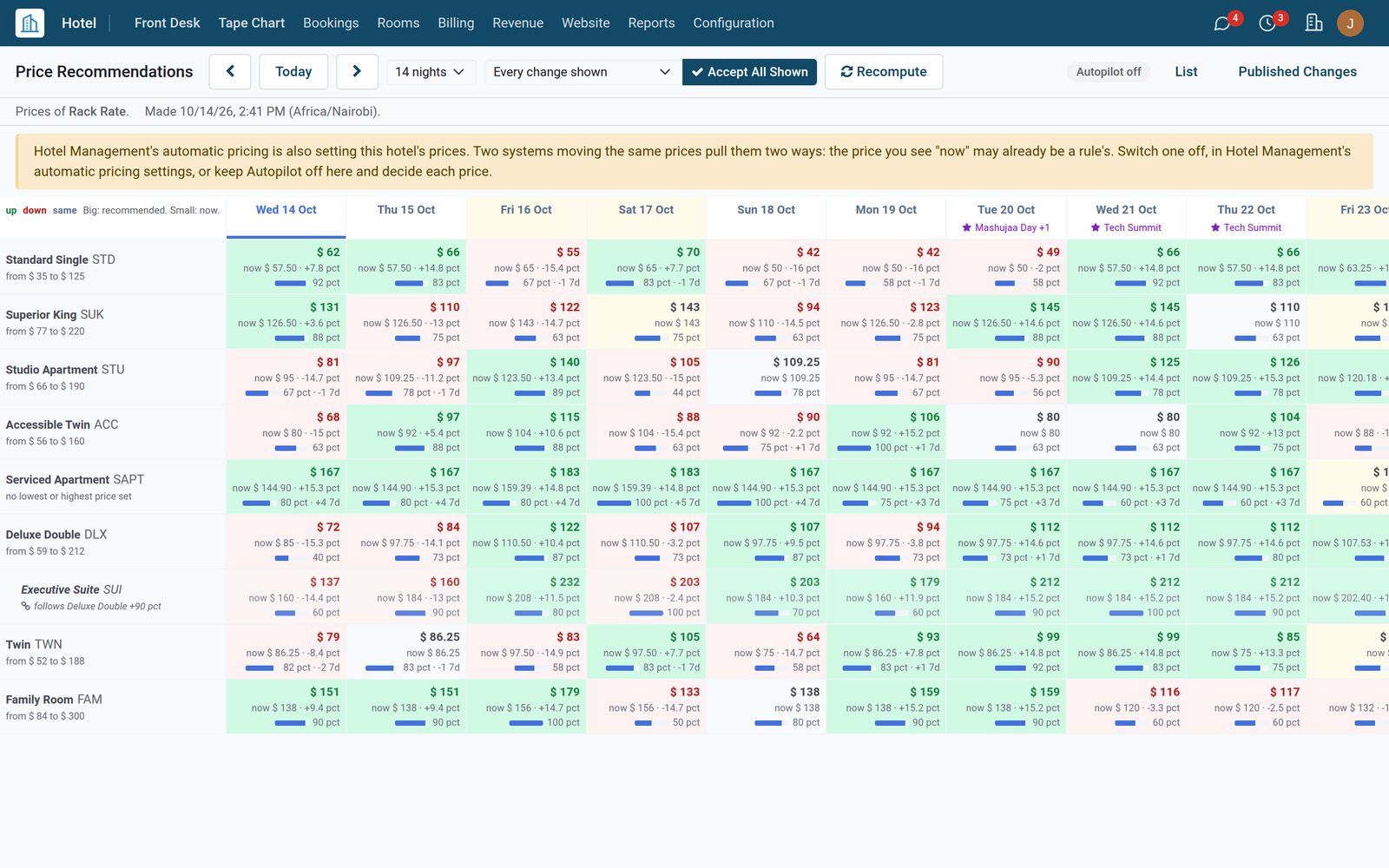1389x868 pixels.
Task: Click the star icon on Thu 22 Tech Summit
Action: [1215, 227]
